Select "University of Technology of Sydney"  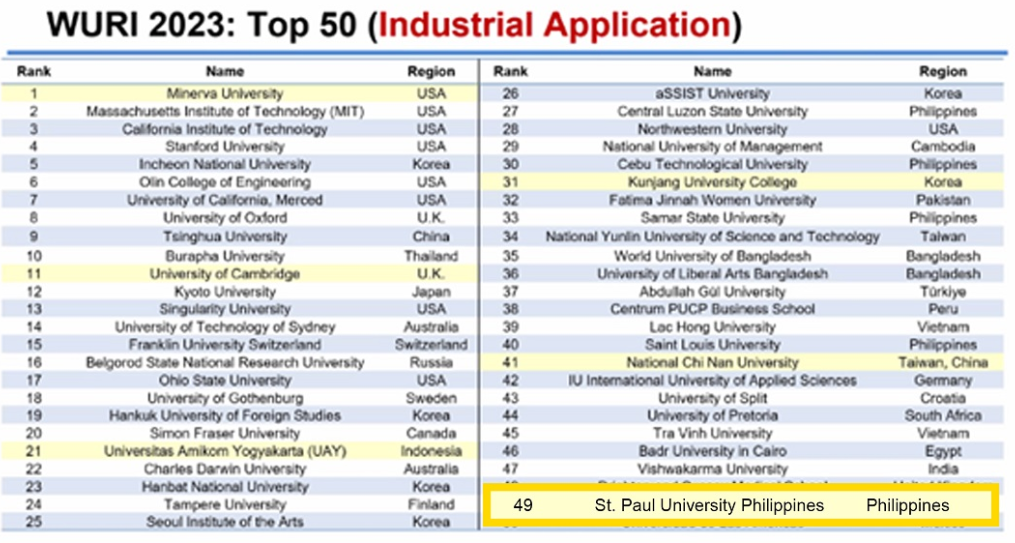click(x=225, y=327)
